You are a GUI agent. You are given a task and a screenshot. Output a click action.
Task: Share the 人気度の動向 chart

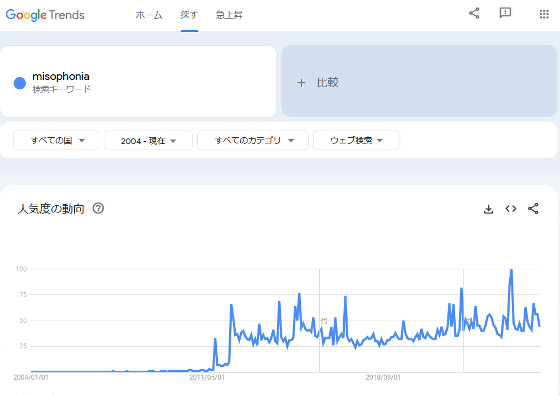pos(533,209)
